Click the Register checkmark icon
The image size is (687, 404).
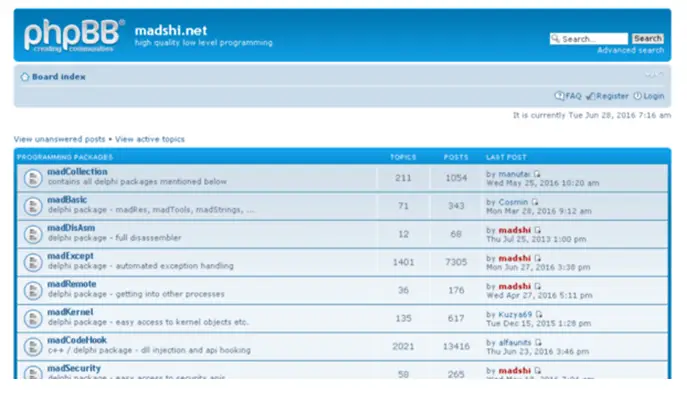point(590,96)
